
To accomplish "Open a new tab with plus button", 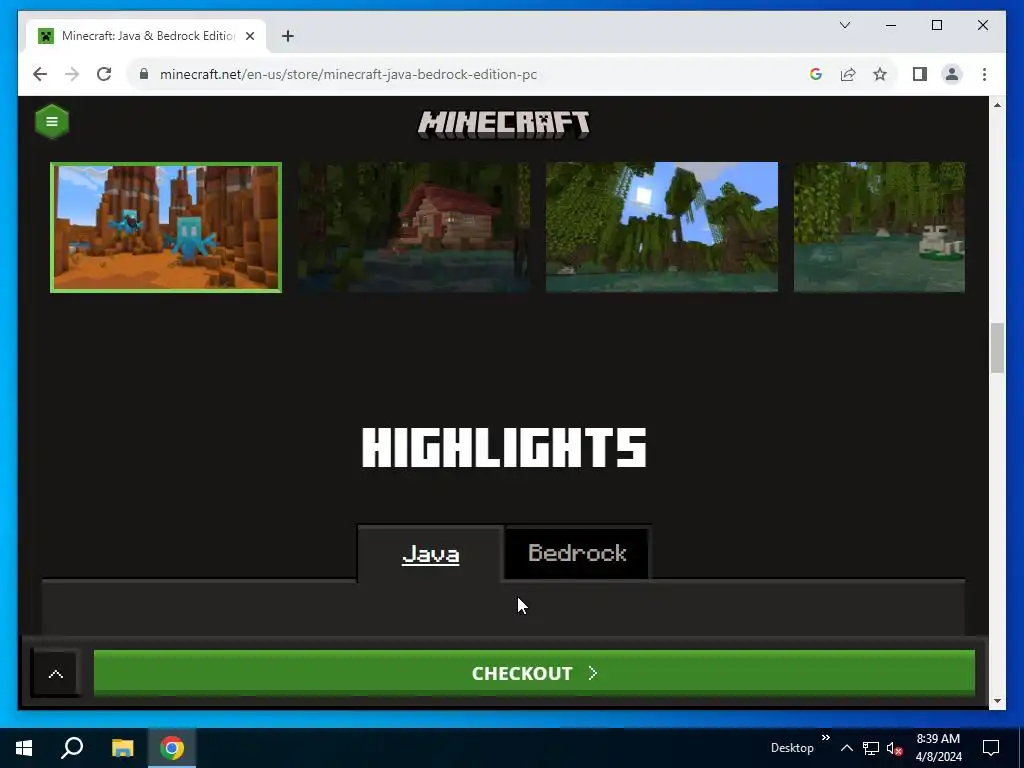I will (x=288, y=36).
